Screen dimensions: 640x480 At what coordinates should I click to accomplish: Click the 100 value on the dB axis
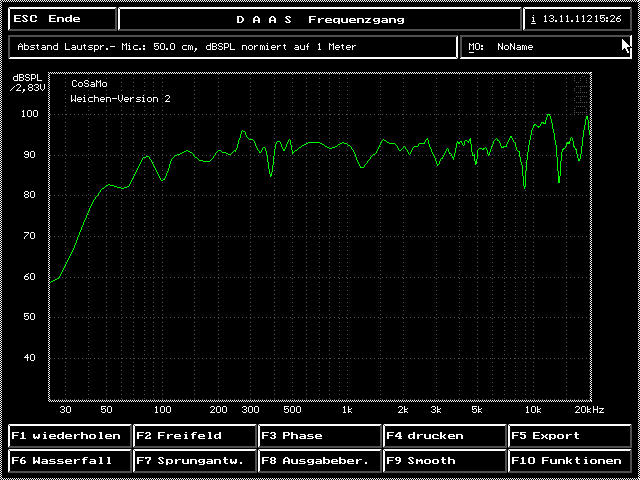[x=29, y=114]
